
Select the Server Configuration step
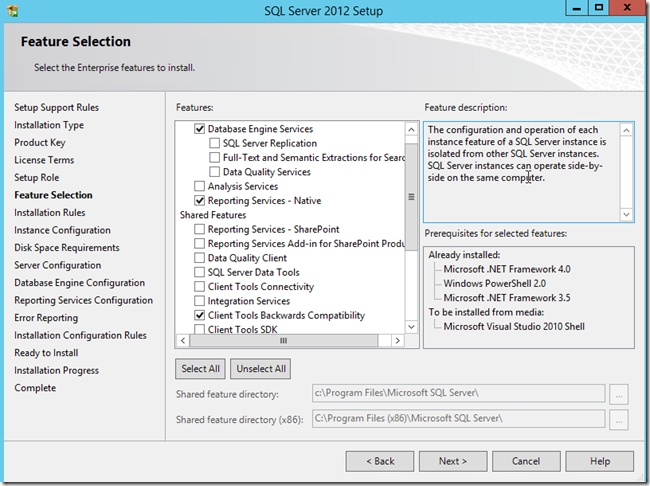click(x=58, y=265)
